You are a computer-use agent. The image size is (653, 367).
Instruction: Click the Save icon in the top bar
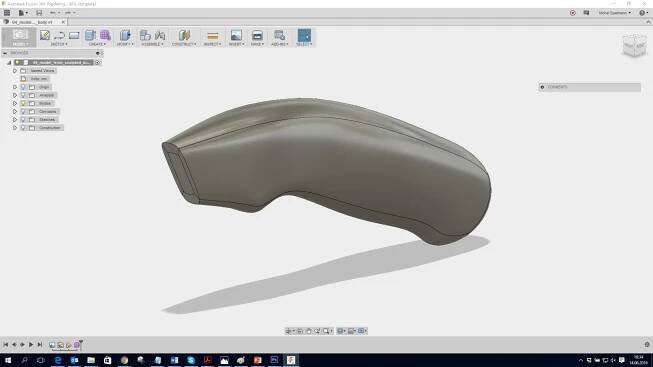tap(39, 13)
